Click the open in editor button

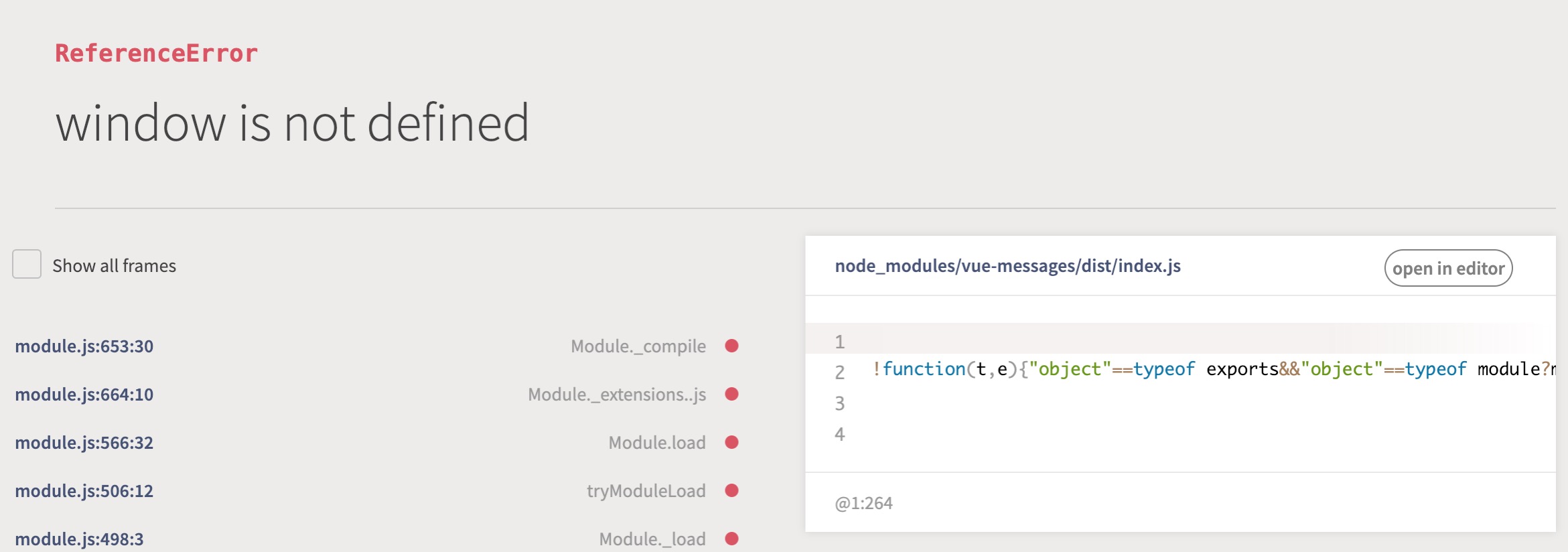[x=1448, y=268]
